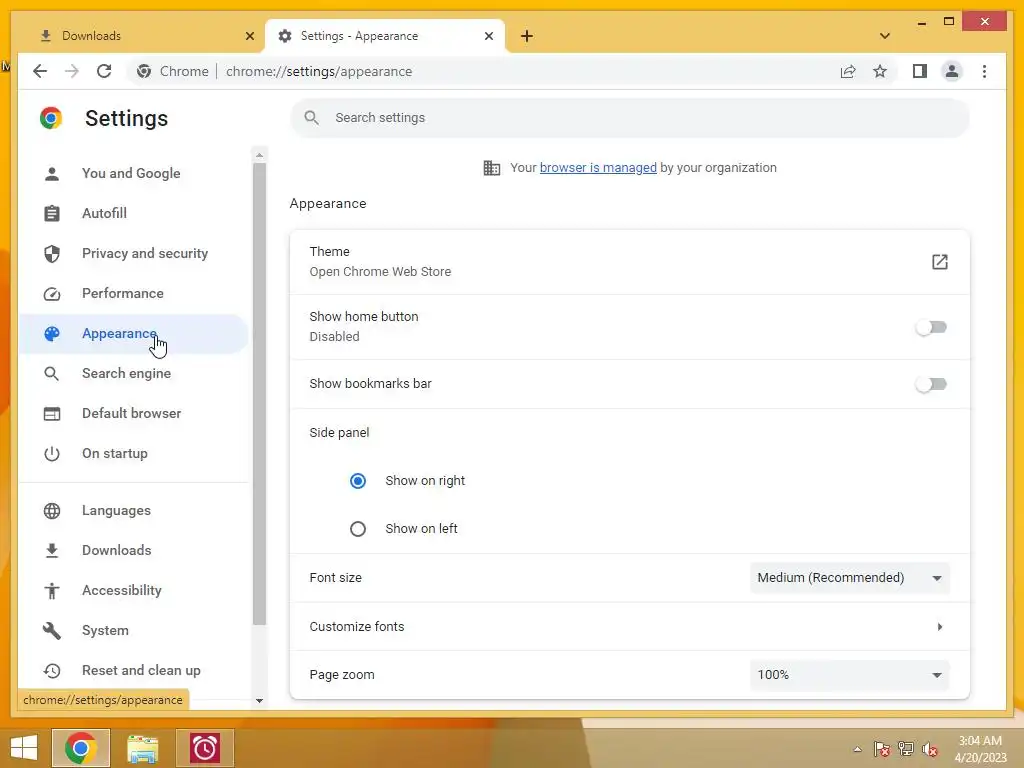
Task: Go to On startup settings
Action: [133, 453]
